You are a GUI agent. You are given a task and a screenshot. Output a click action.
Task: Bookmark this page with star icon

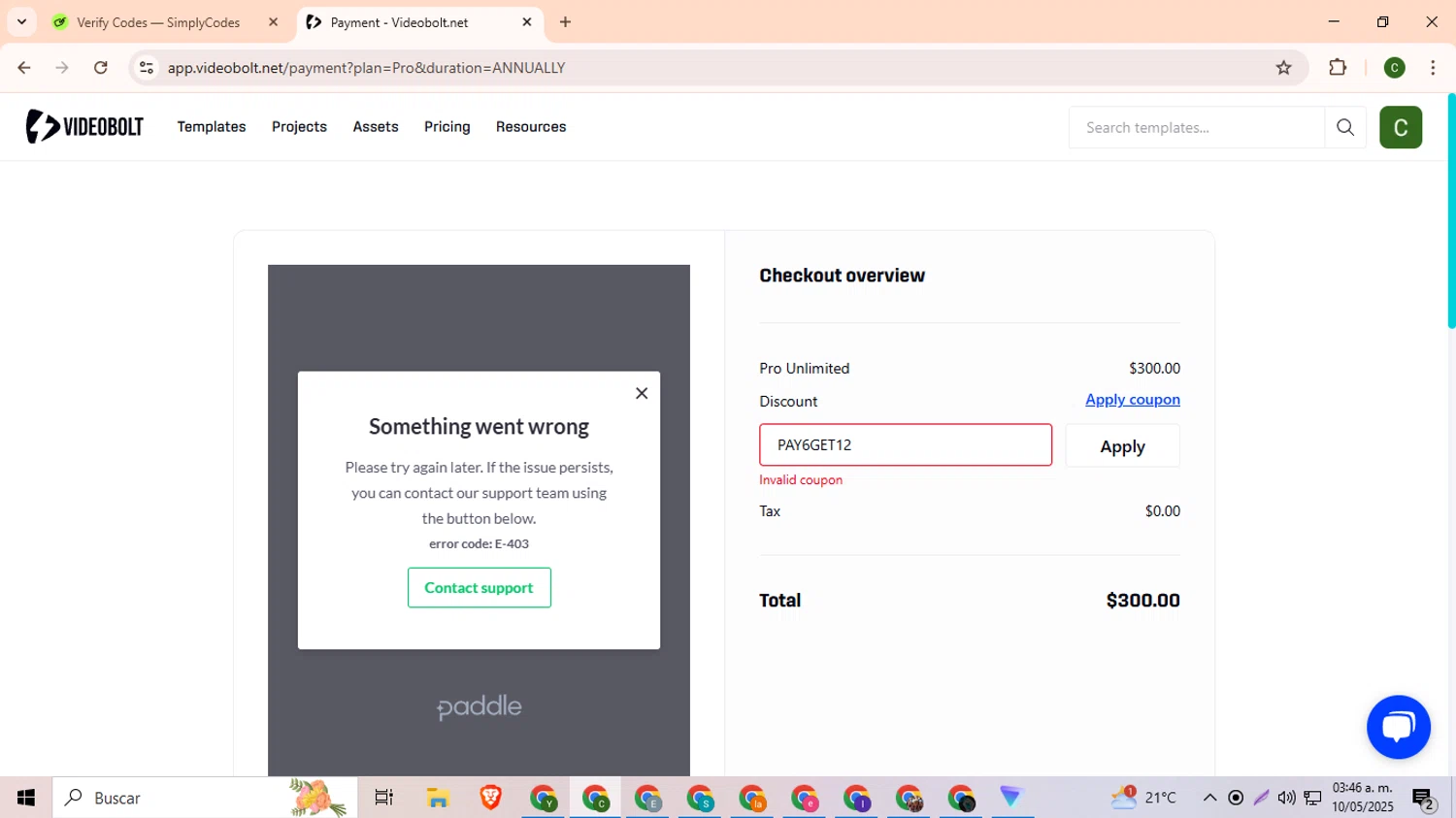click(x=1284, y=68)
